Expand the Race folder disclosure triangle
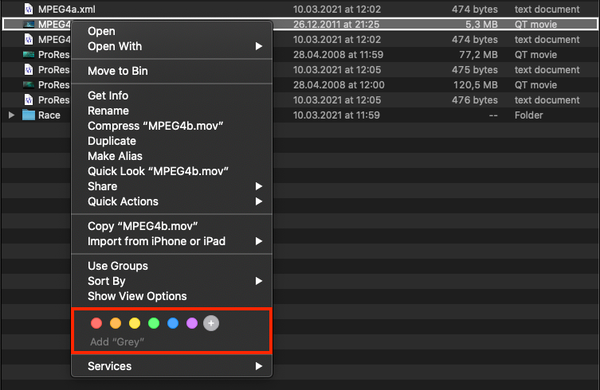Image resolution: width=600 pixels, height=390 pixels. pos(11,115)
